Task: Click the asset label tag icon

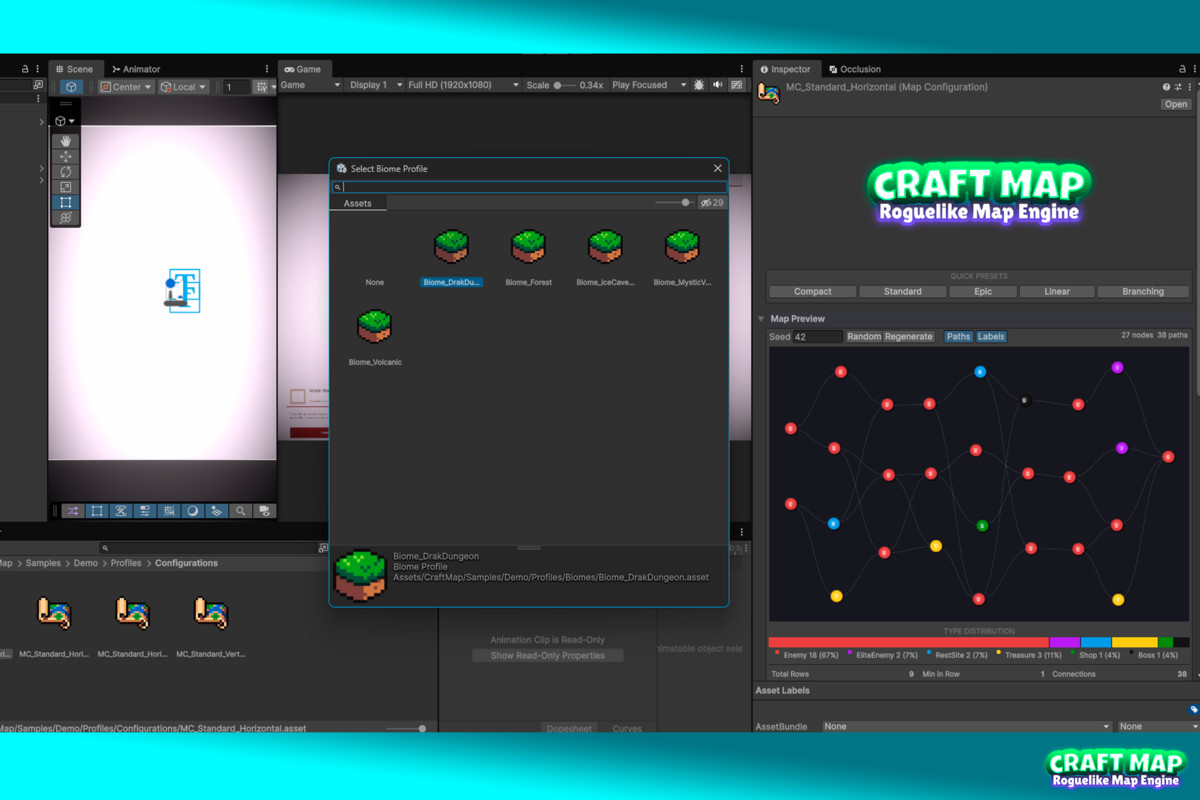Action: (x=1194, y=709)
